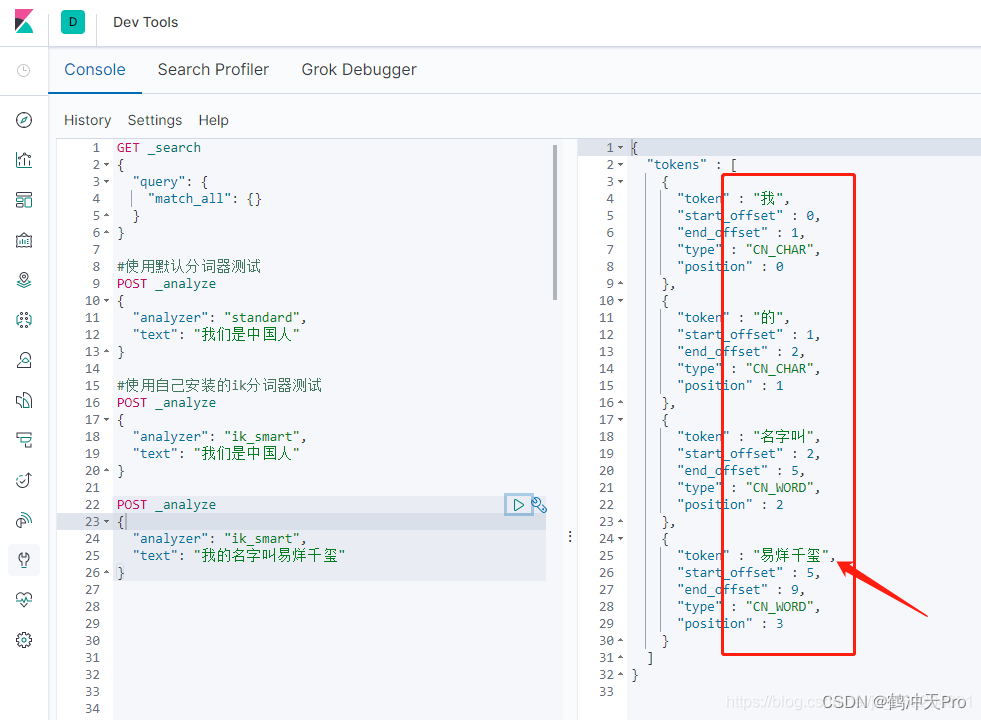Open Management via the gear icon
The image size is (981, 720).
(24, 640)
